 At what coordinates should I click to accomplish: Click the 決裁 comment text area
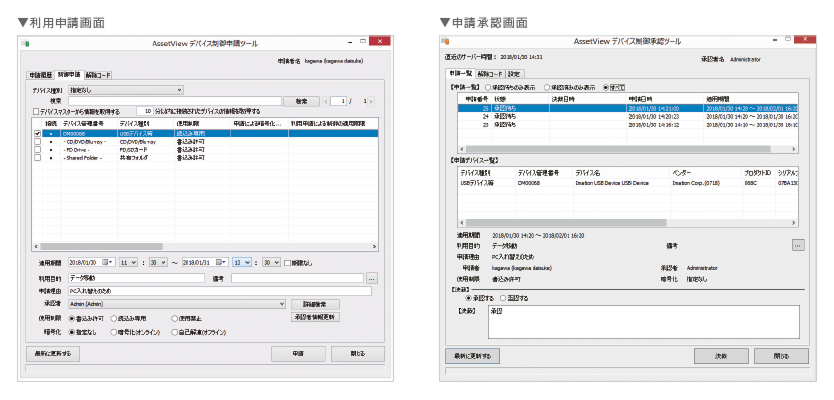(x=643, y=322)
